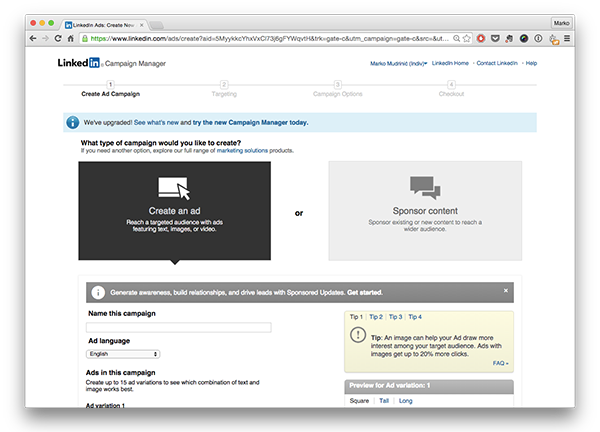The image size is (600, 432).
Task: Click the blue info icon in upgrade banner
Action: tap(73, 122)
